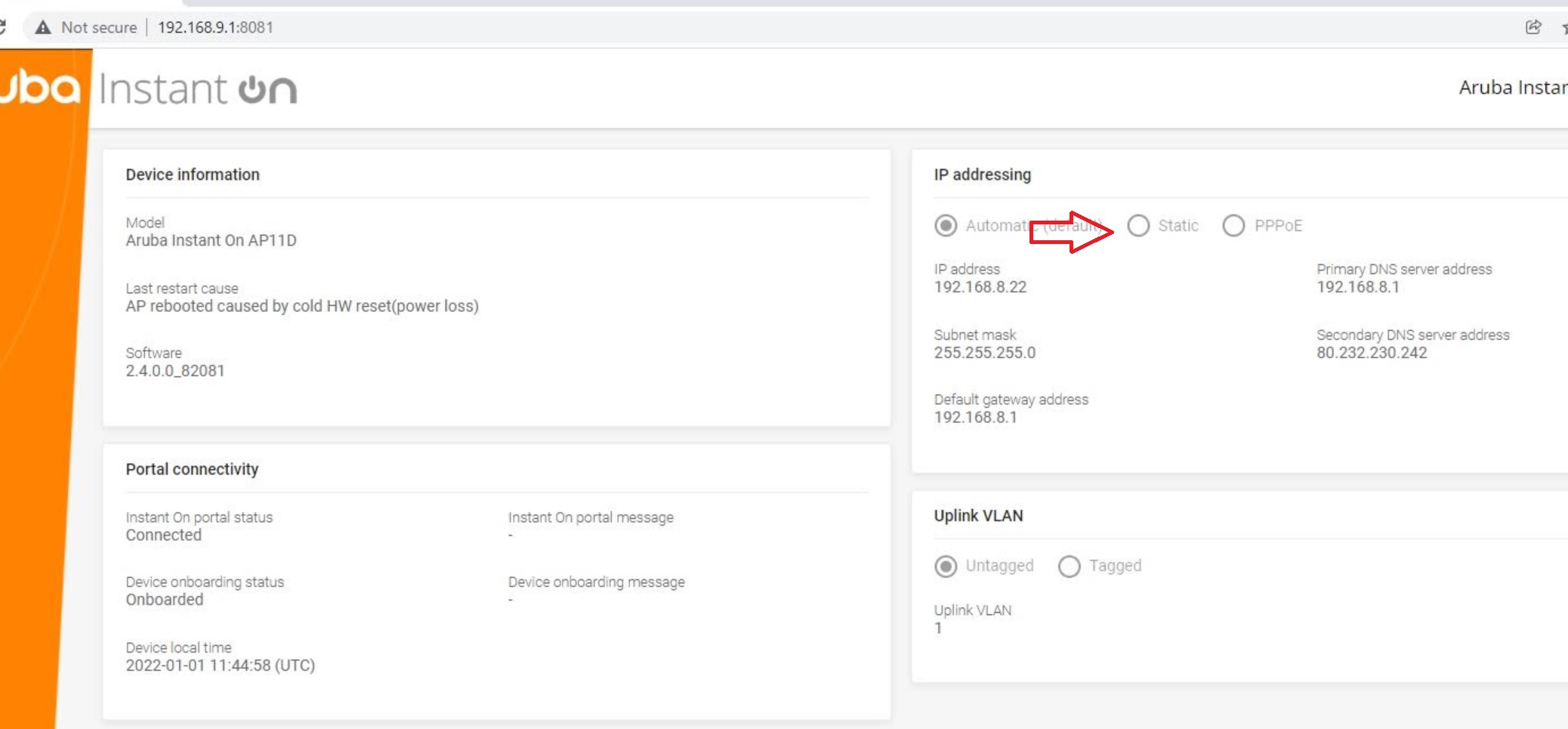Click the Default gateway address value
Image resolution: width=1568 pixels, height=729 pixels.
976,417
